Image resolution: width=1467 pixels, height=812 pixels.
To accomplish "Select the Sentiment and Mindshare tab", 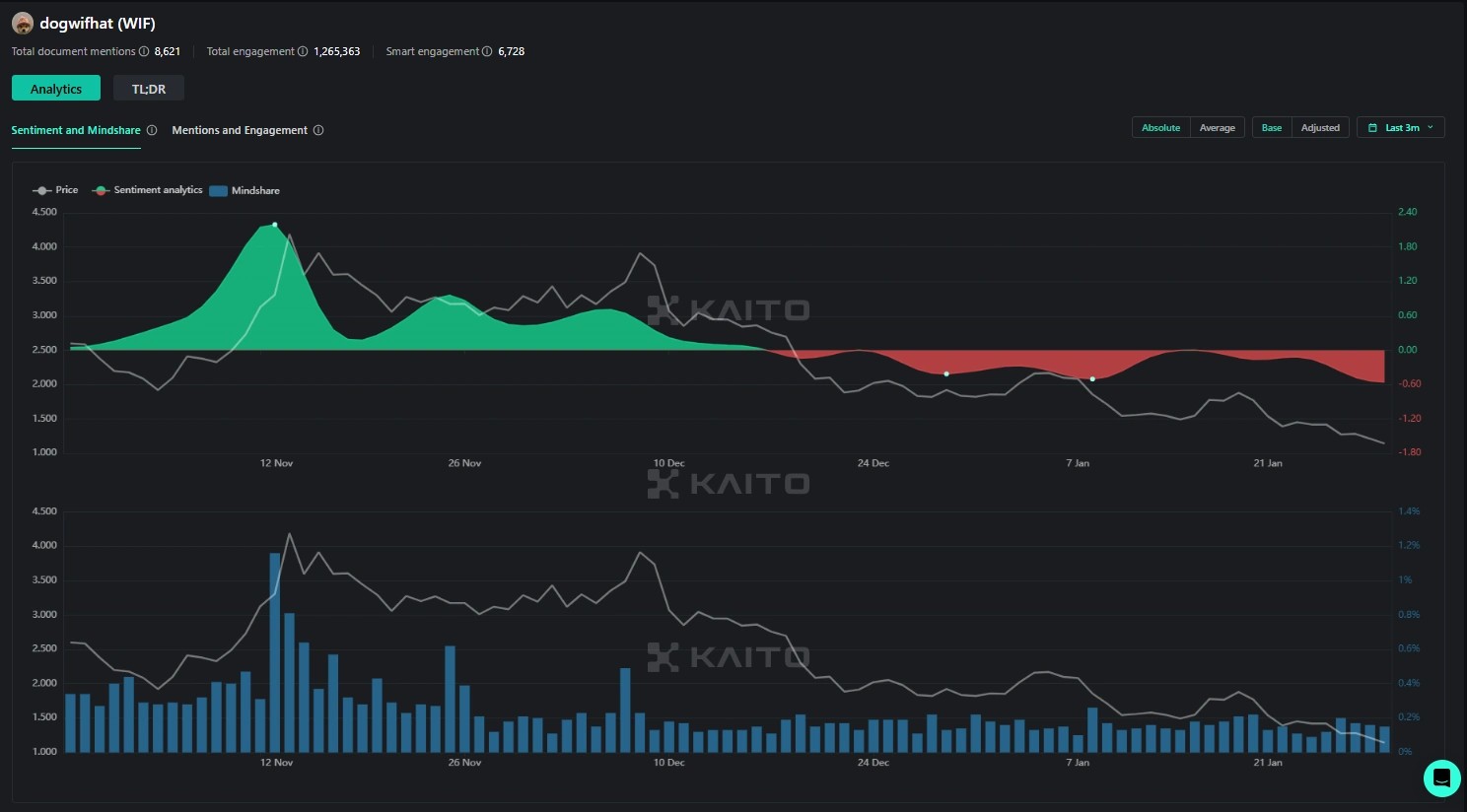I will pyautogui.click(x=76, y=130).
